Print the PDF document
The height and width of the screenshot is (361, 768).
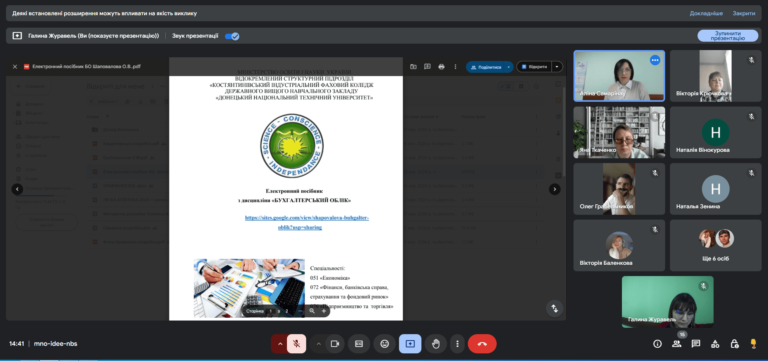point(441,67)
